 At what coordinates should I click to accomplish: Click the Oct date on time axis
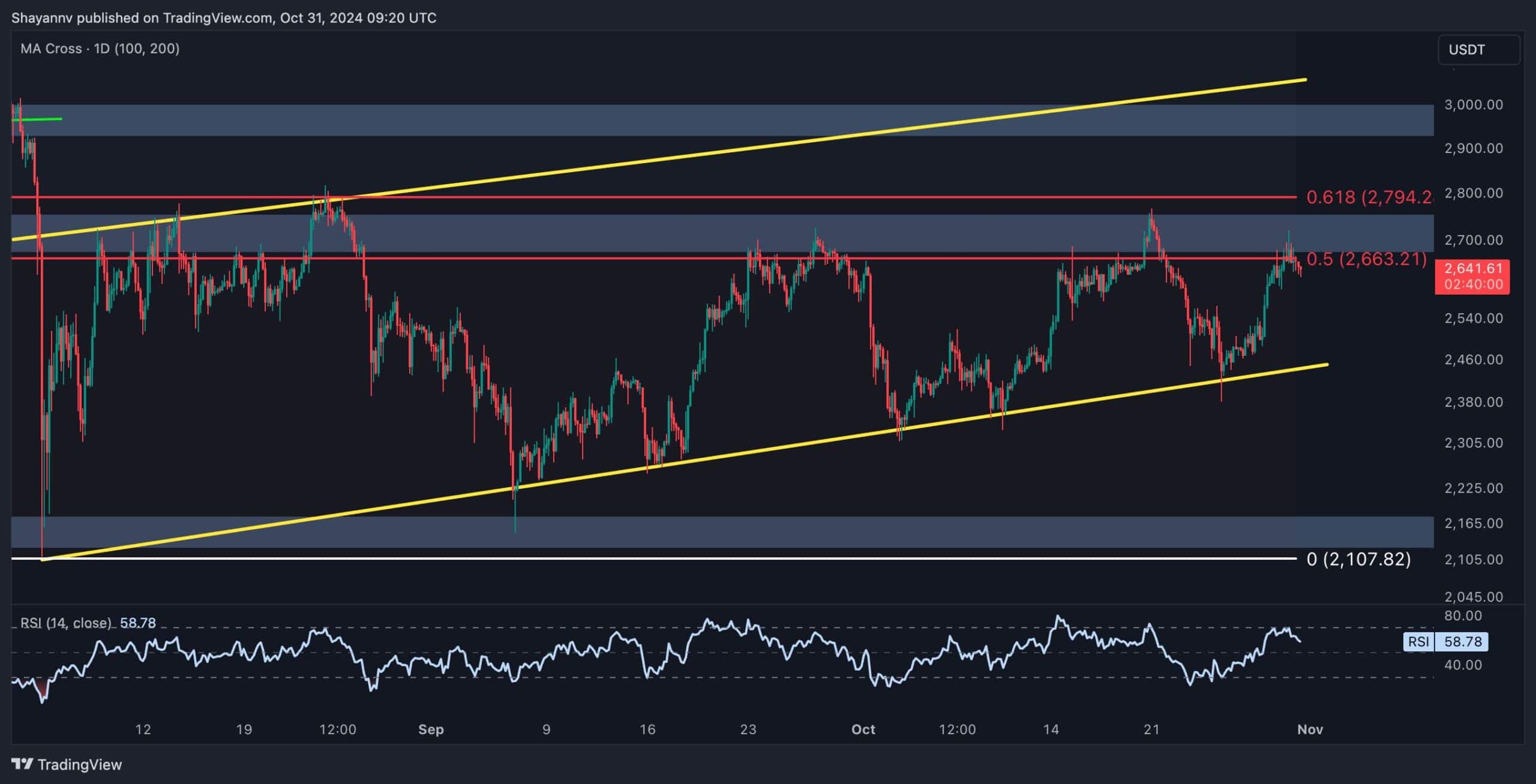pos(863,729)
